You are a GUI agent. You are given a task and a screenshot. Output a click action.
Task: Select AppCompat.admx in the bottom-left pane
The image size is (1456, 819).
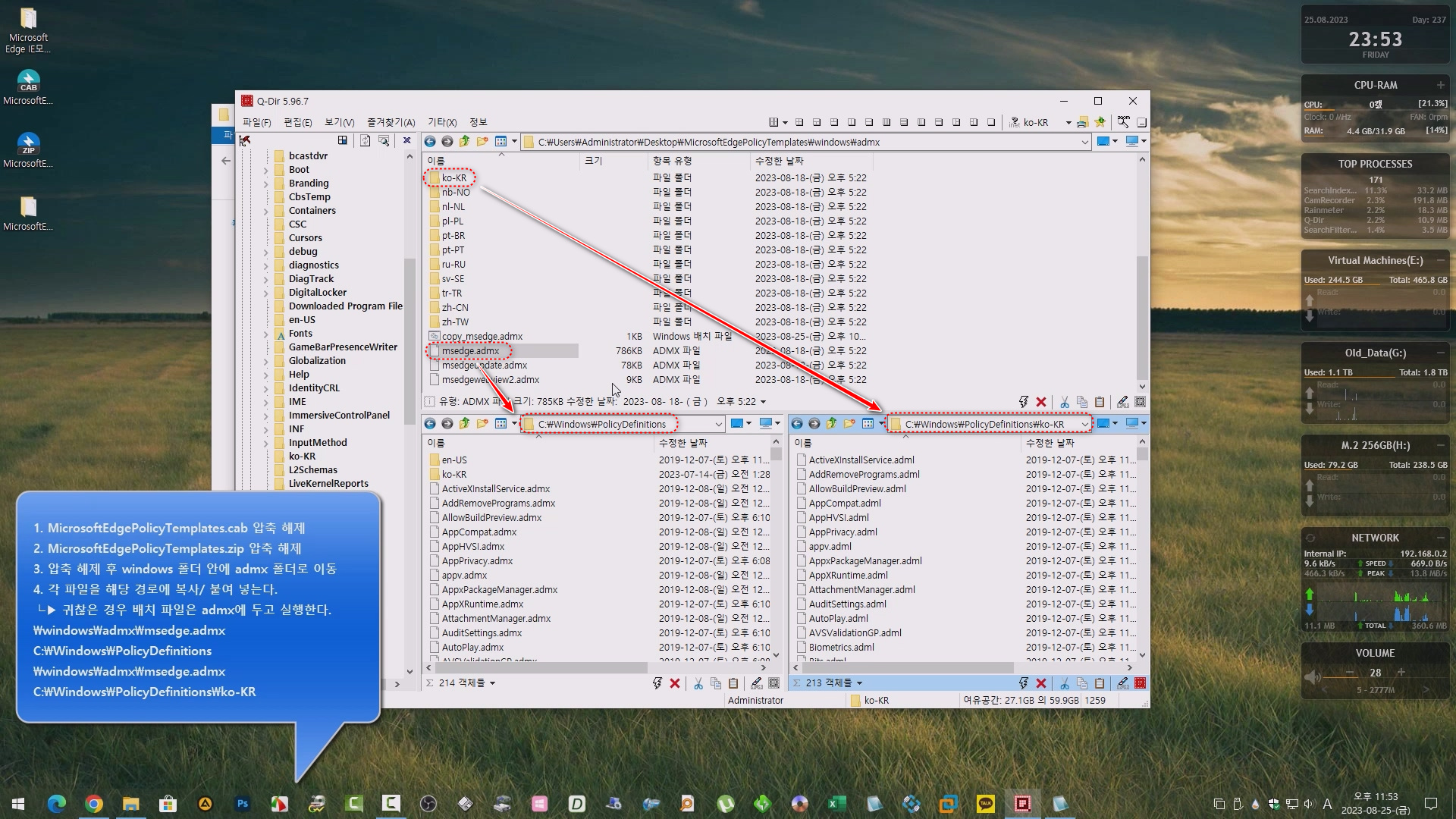click(479, 532)
